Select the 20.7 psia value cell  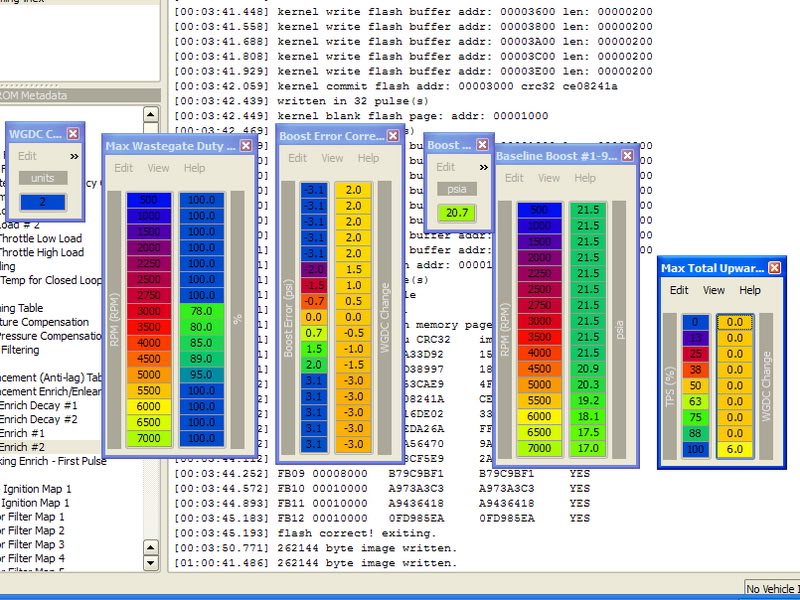[457, 213]
